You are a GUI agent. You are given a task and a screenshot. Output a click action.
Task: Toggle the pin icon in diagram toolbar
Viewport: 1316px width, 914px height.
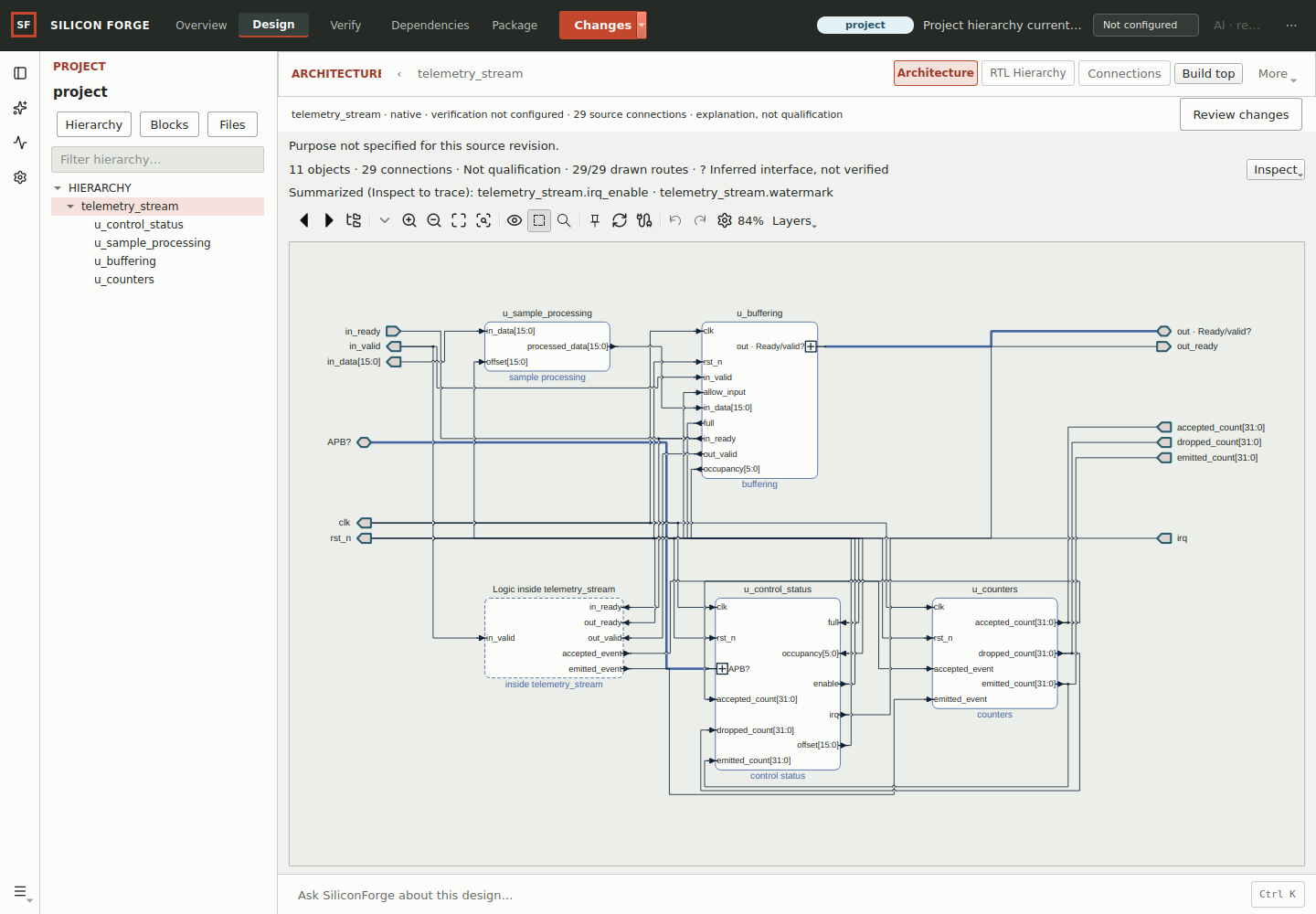(x=595, y=220)
